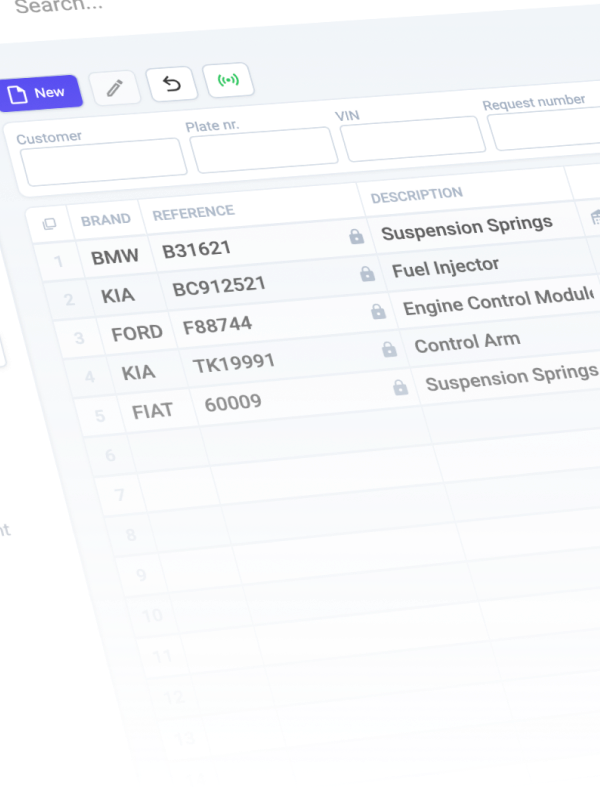
Task: Click the lock icon in the 60009 row
Action: pyautogui.click(x=400, y=387)
